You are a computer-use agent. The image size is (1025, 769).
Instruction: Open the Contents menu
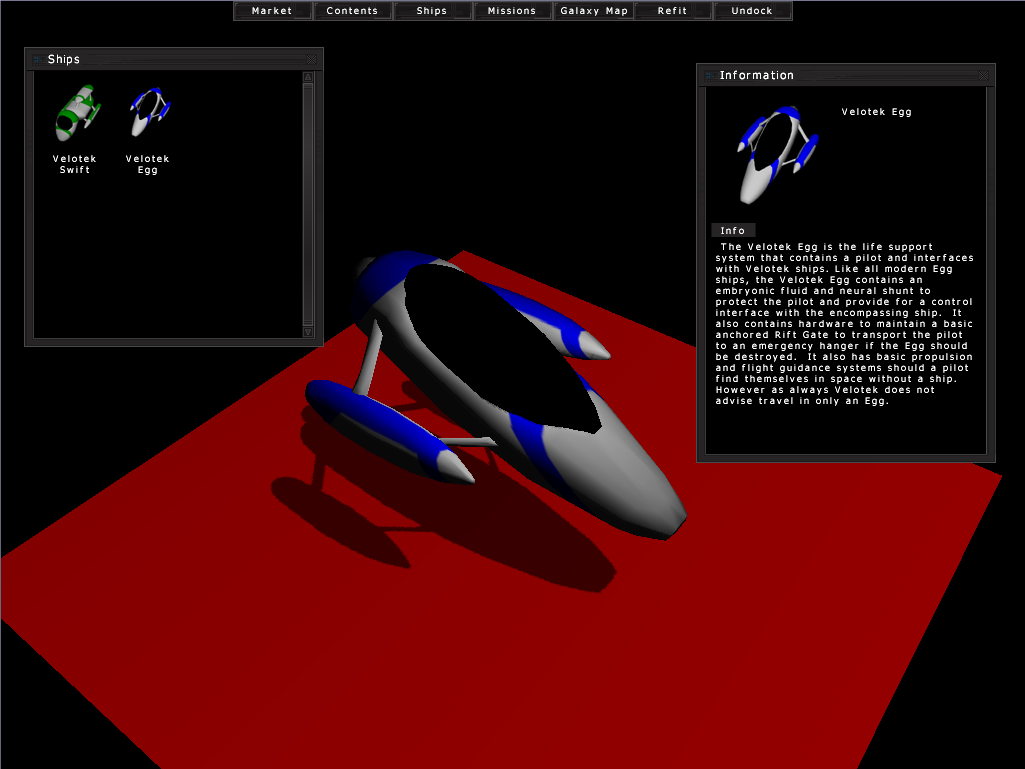pyautogui.click(x=352, y=11)
